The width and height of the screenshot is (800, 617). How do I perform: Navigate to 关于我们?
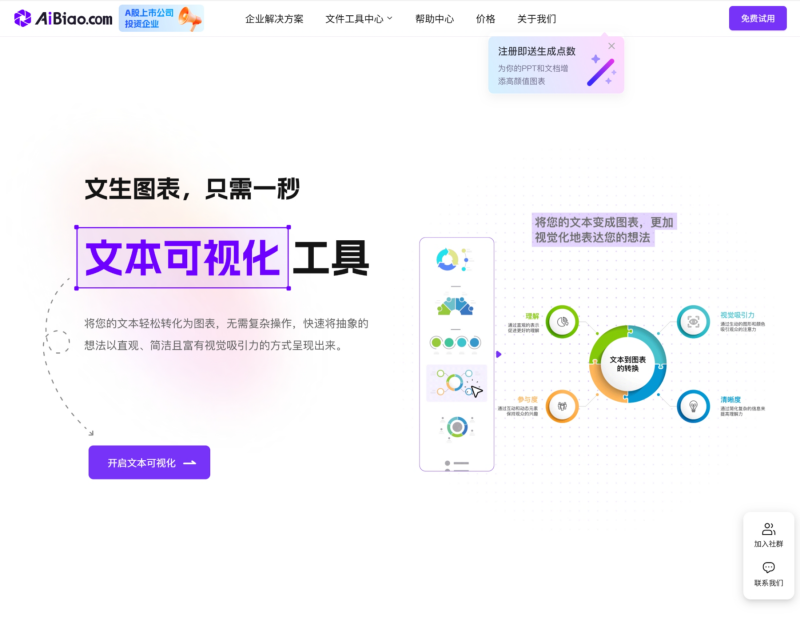coord(536,19)
